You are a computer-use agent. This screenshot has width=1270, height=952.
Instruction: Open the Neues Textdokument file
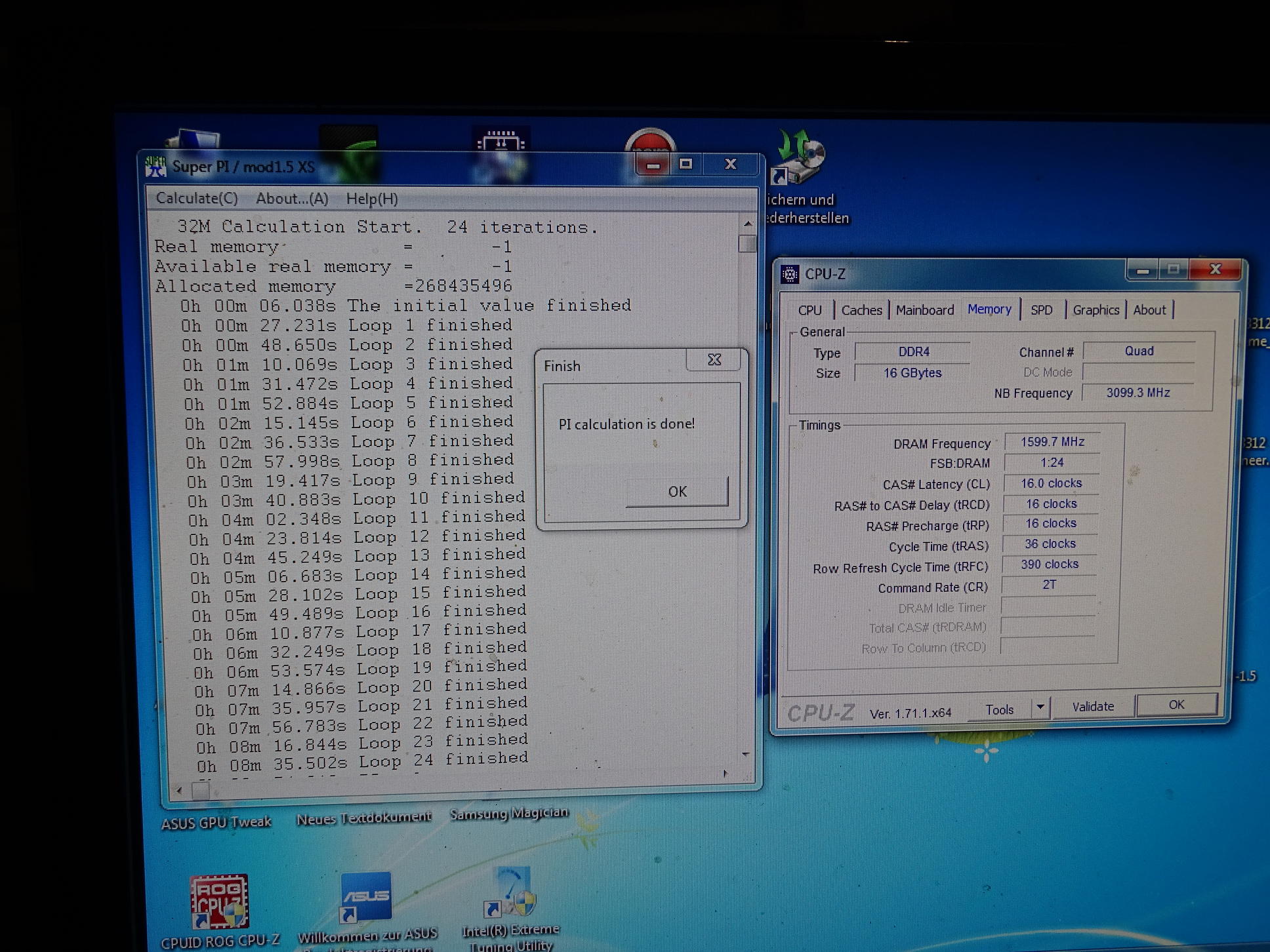tap(363, 818)
